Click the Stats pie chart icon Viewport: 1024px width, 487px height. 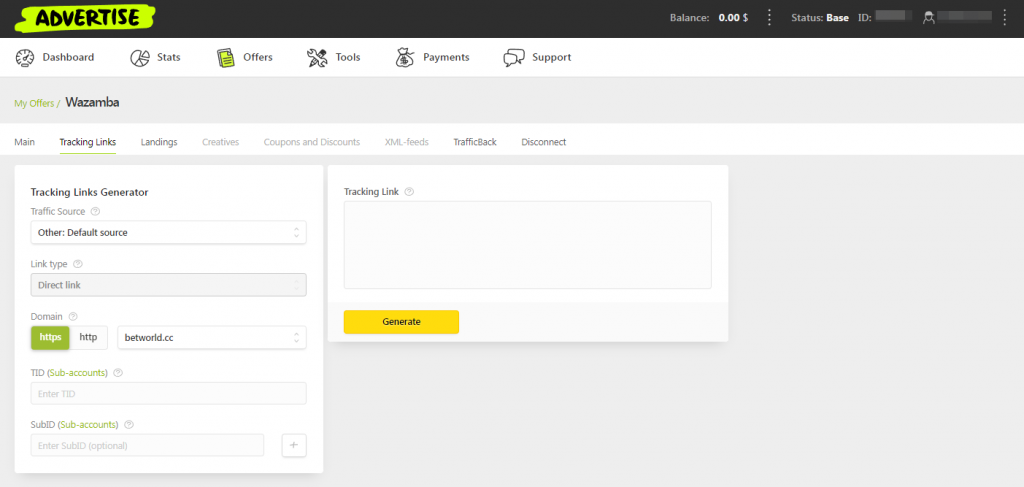[x=140, y=57]
